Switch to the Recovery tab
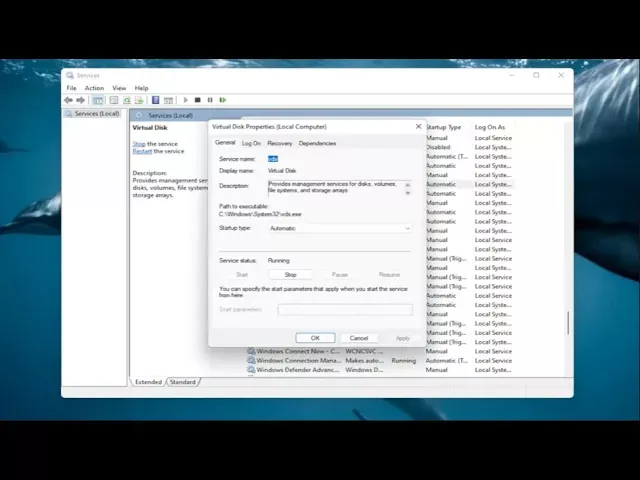 click(x=280, y=143)
